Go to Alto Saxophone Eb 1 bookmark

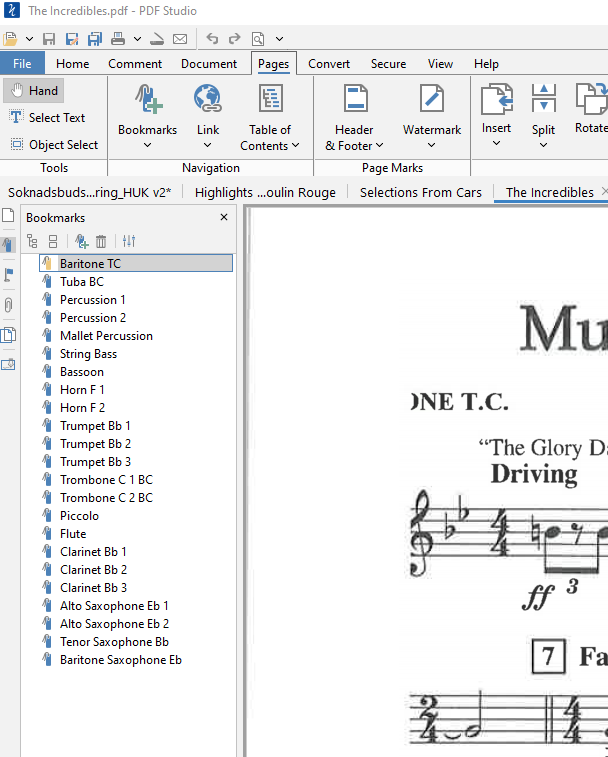point(114,605)
